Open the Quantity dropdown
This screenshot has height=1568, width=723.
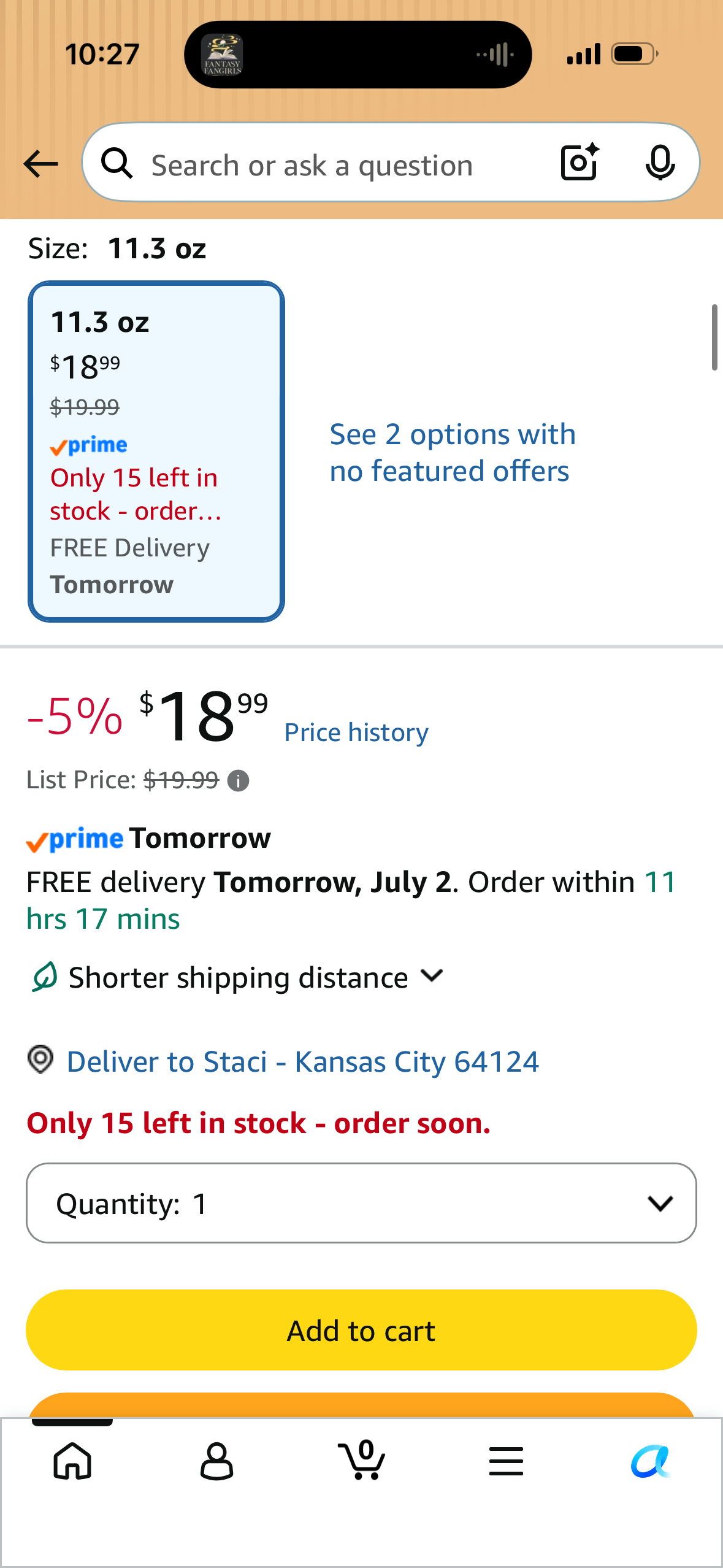click(361, 1203)
